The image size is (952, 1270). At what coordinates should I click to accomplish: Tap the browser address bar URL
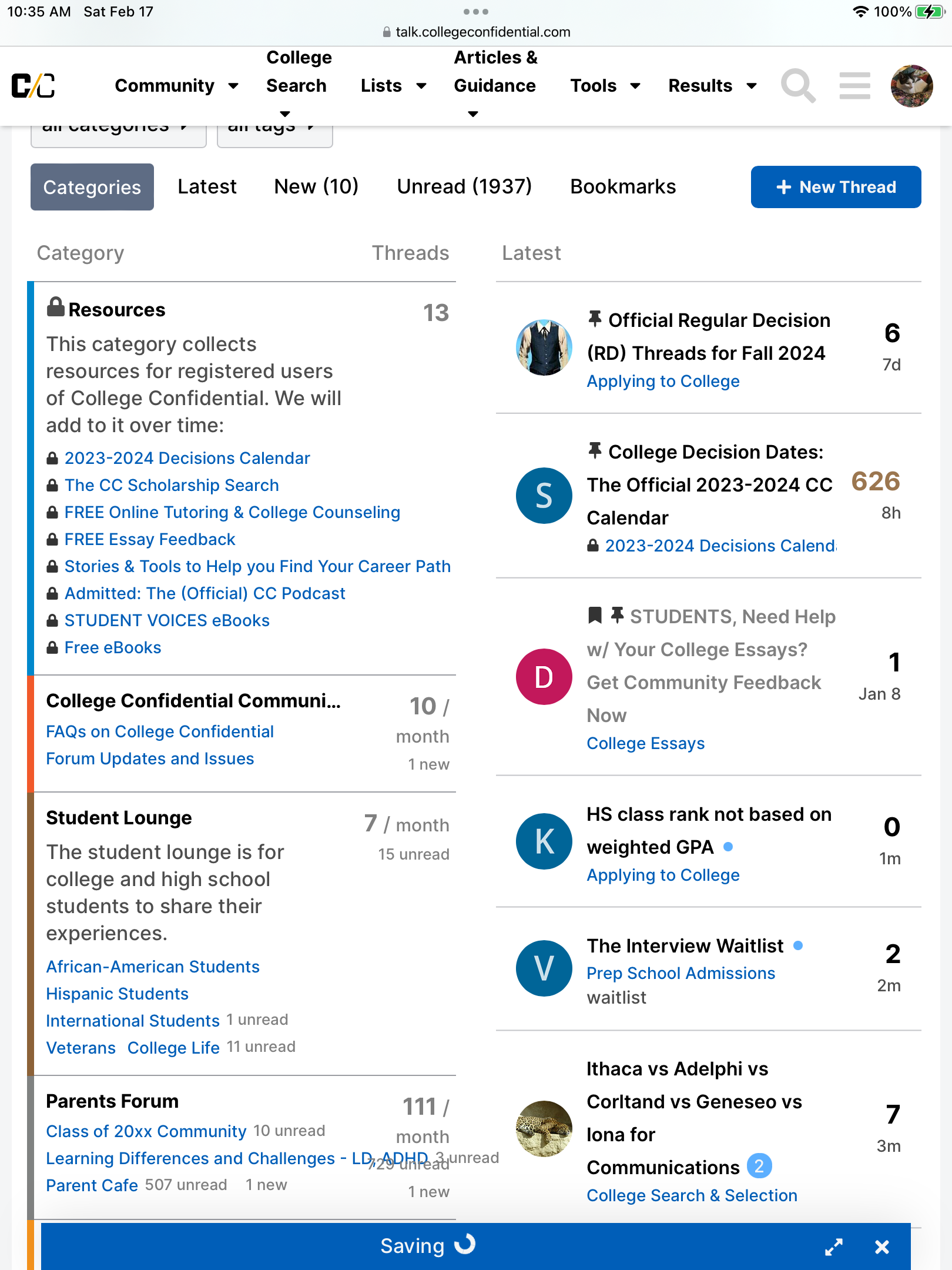[476, 32]
